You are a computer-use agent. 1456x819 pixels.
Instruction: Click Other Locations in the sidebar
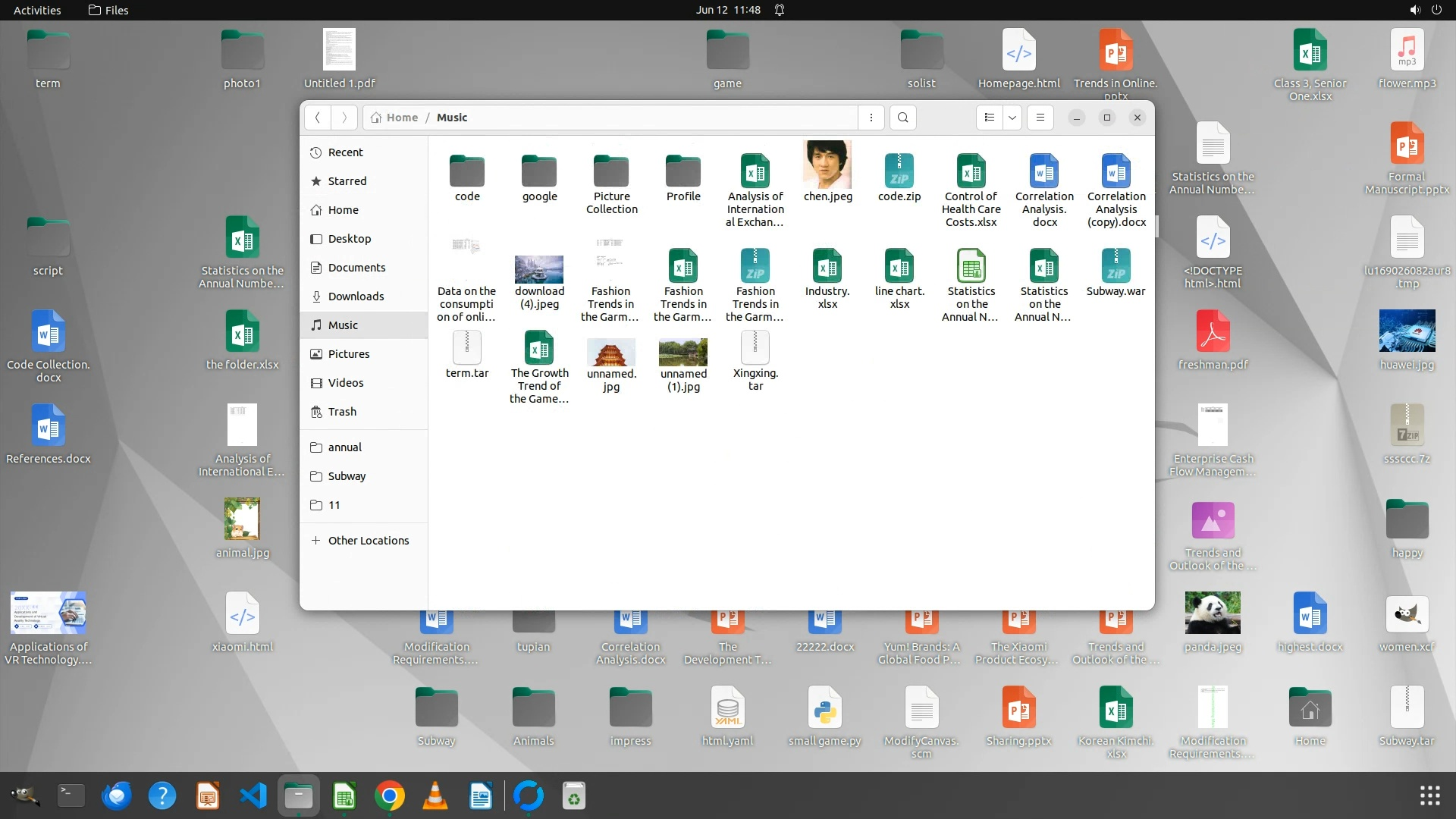[x=368, y=541]
